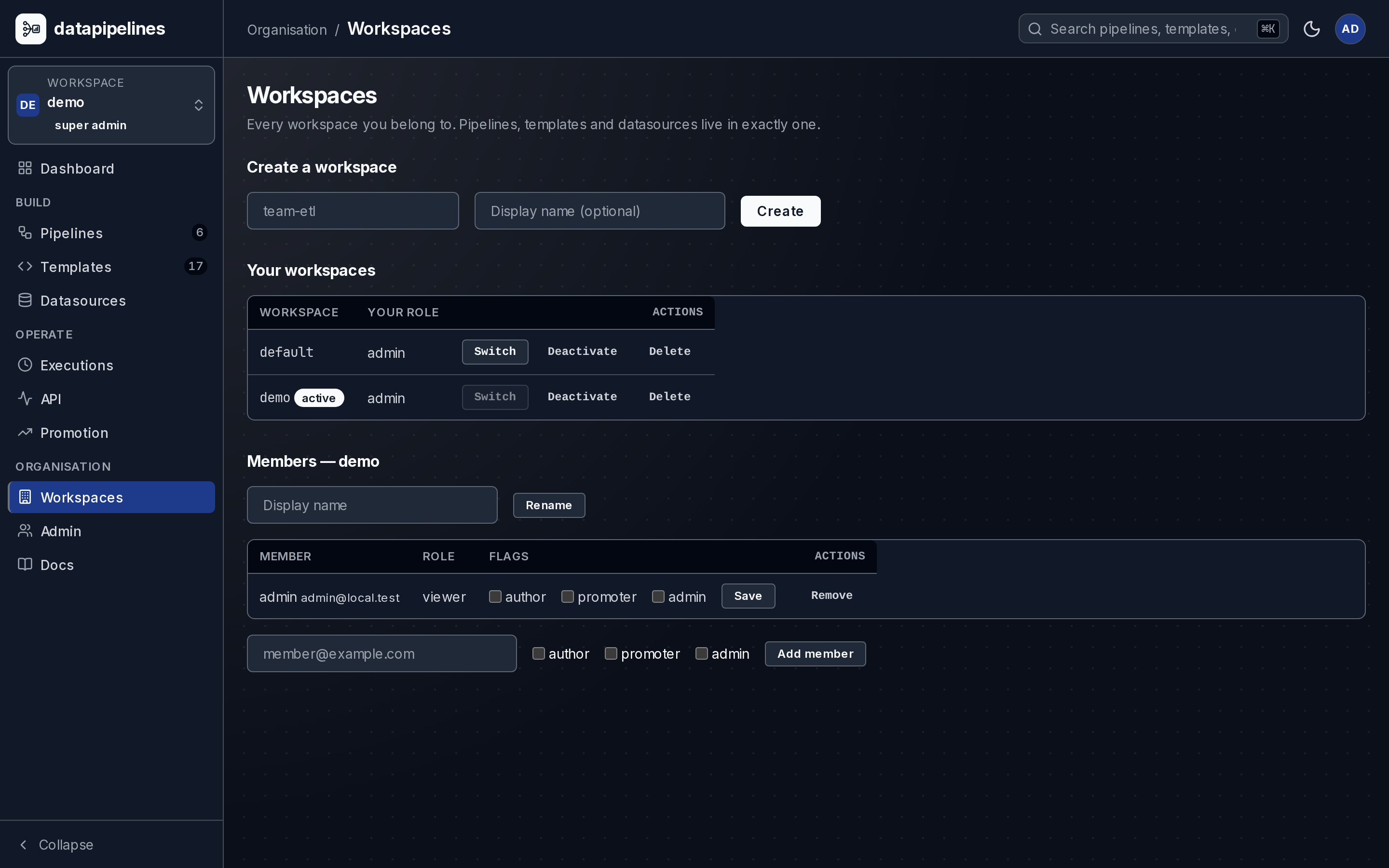Check promoter for the new member
Viewport: 1389px width, 868px height.
(x=611, y=653)
